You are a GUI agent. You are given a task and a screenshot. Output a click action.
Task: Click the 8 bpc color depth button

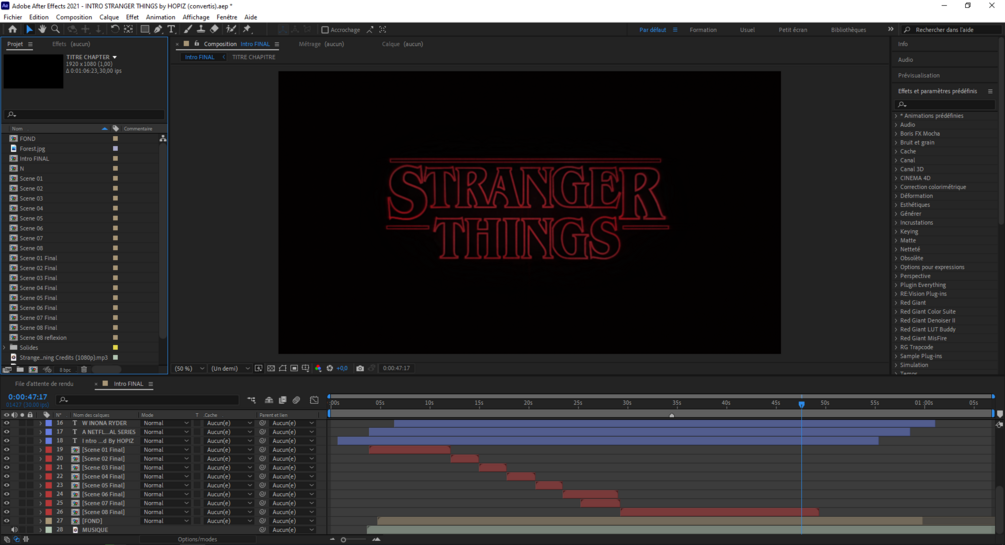[x=65, y=369]
